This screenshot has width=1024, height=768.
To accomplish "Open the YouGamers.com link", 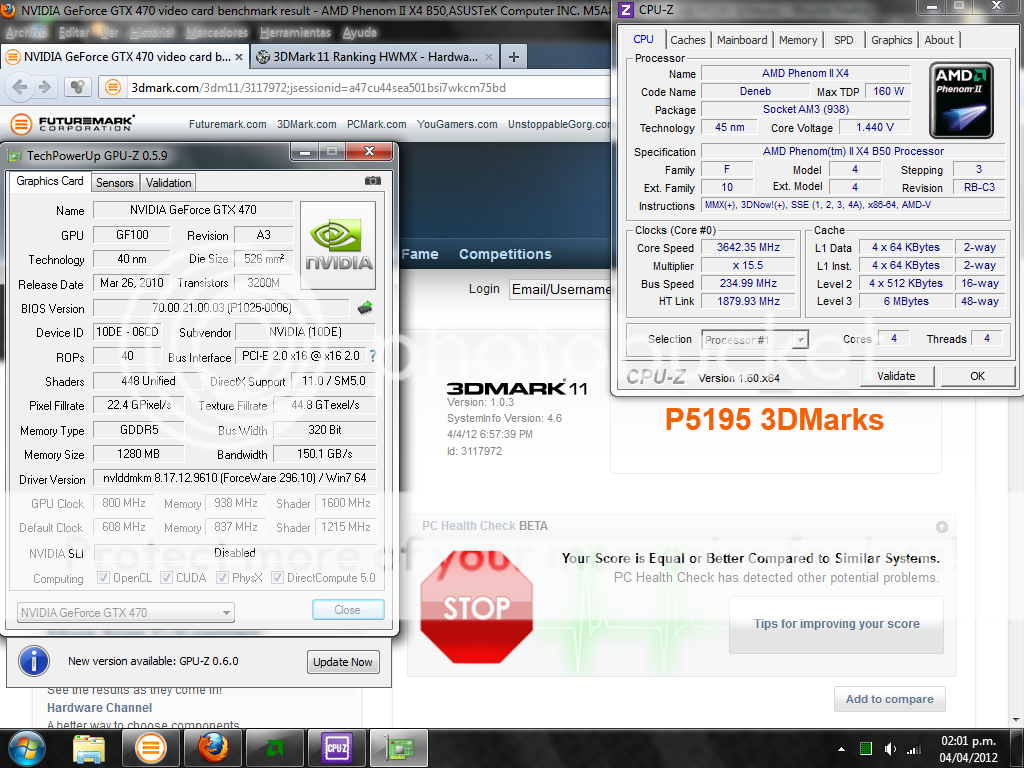I will click(457, 124).
